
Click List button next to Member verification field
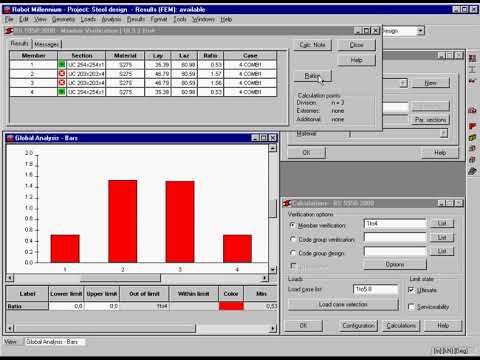coord(442,223)
